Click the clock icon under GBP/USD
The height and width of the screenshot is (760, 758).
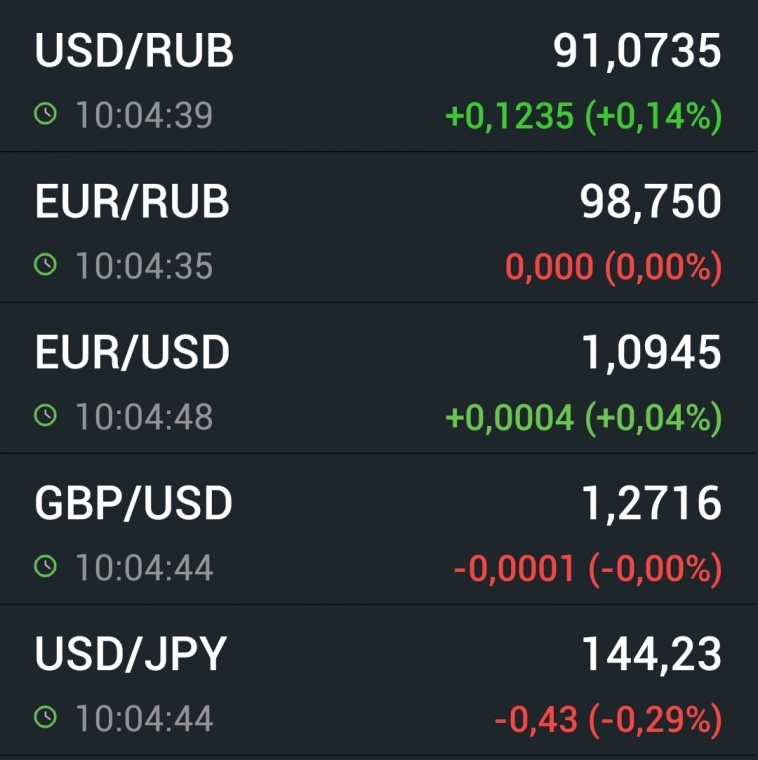[46, 567]
